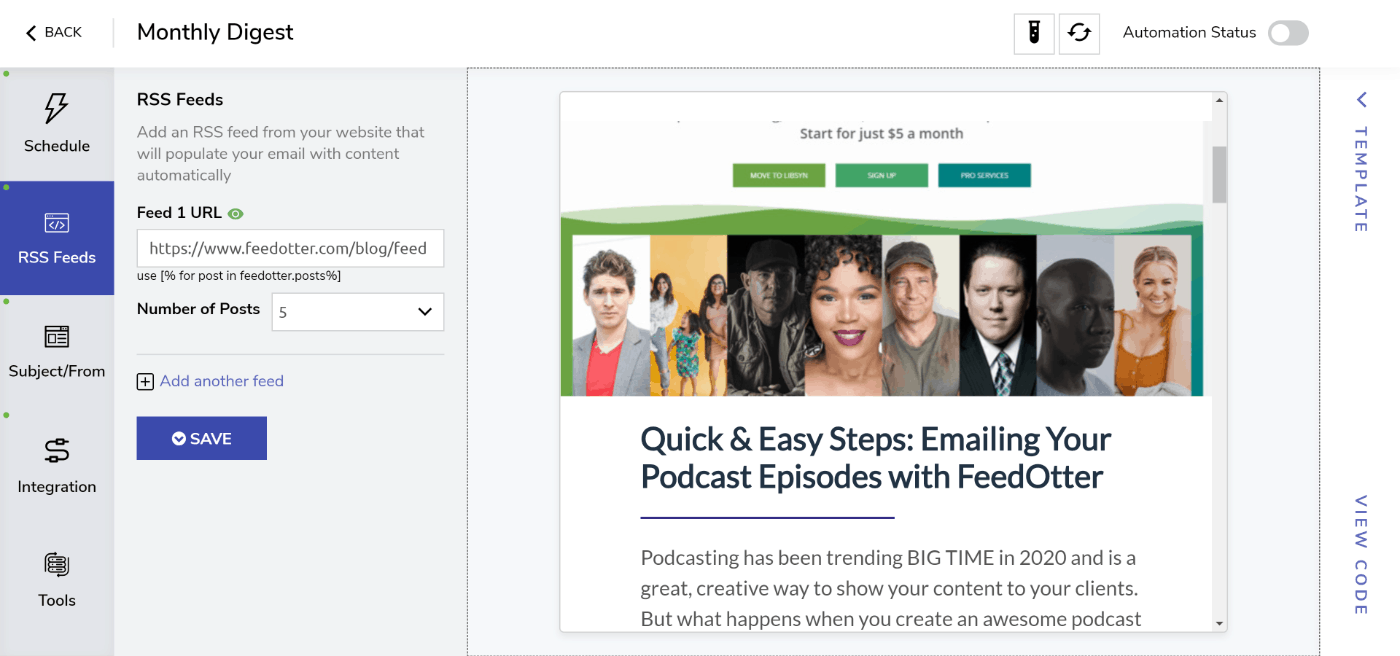Open the Subject/From section
The image size is (1400, 656).
click(x=57, y=352)
